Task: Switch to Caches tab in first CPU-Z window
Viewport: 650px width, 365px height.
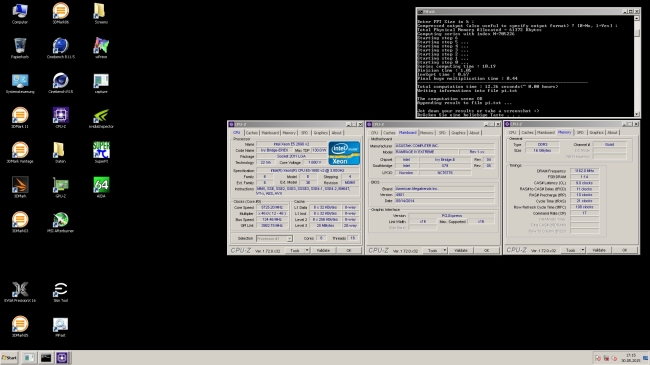Action: click(252, 133)
